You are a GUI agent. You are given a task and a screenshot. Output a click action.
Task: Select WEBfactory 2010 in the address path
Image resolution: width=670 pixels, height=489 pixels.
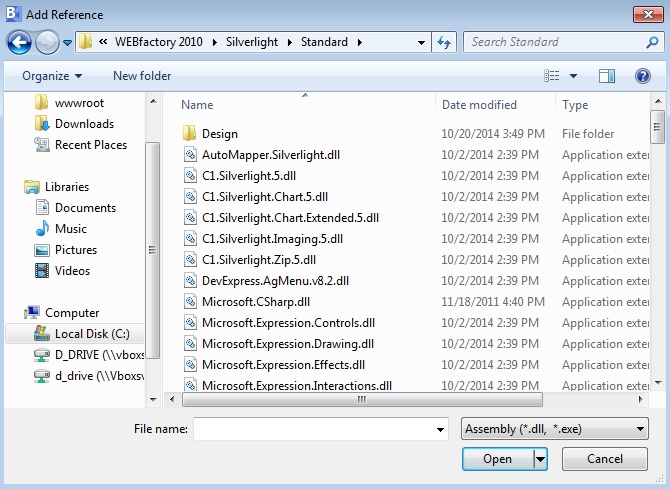tap(159, 42)
